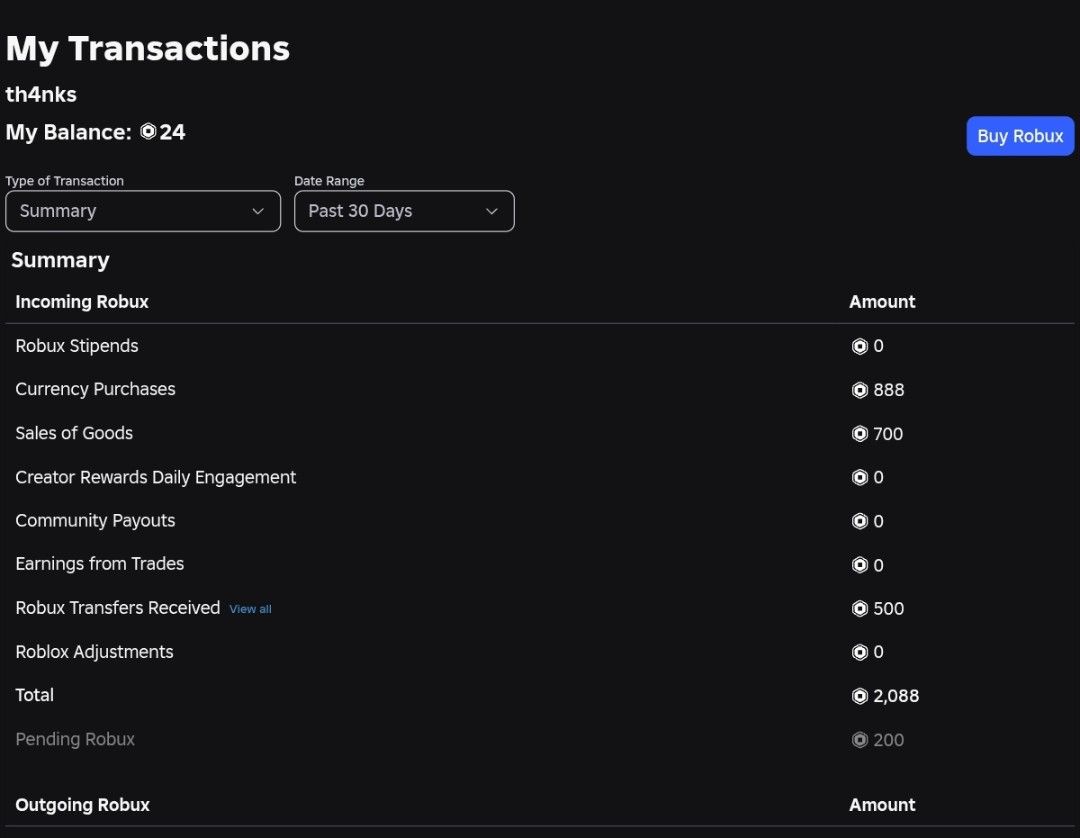The height and width of the screenshot is (838, 1080).
Task: Select the Community Payouts row label
Action: (95, 521)
